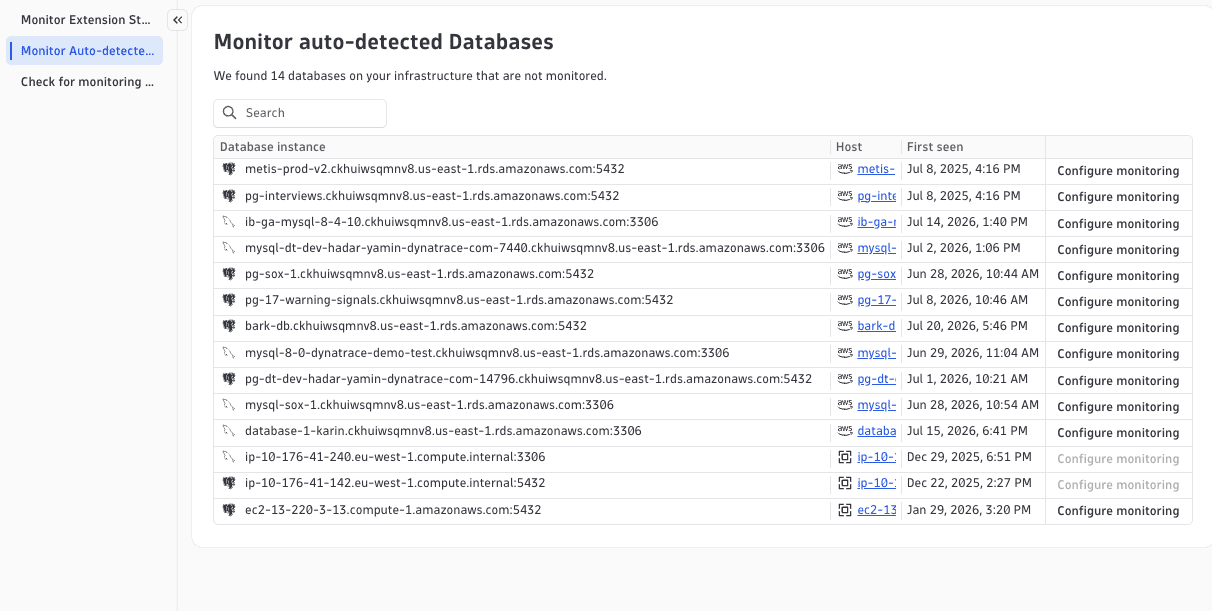
Task: Collapse the sidebar with the double-chevron icon
Action: click(177, 20)
